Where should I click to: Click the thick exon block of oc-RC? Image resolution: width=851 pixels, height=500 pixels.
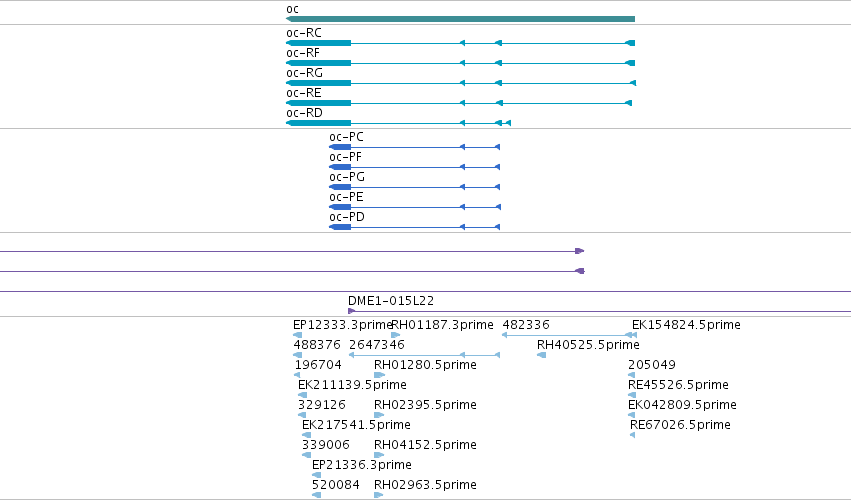point(319,43)
